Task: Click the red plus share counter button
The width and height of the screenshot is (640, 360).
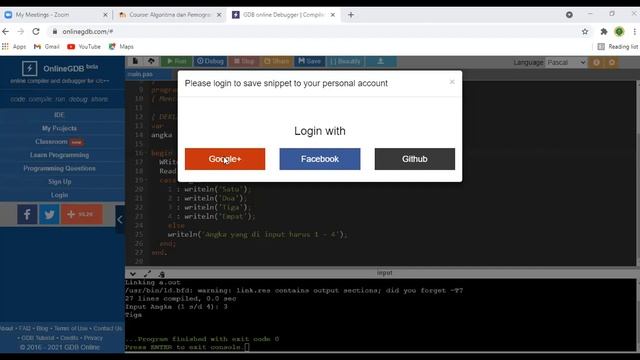Action: pyautogui.click(x=82, y=214)
